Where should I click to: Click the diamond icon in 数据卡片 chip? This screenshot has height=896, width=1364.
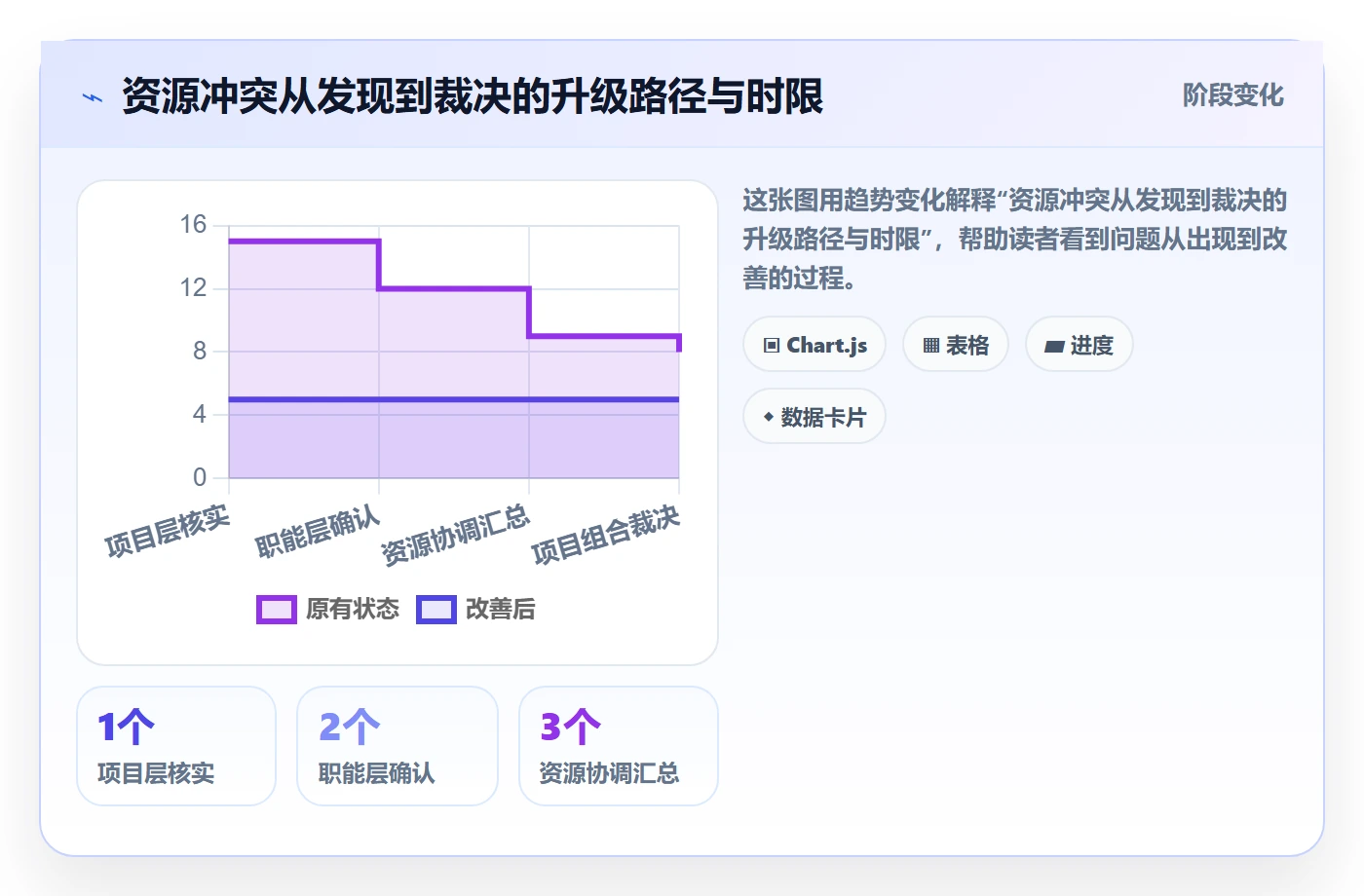click(x=769, y=417)
